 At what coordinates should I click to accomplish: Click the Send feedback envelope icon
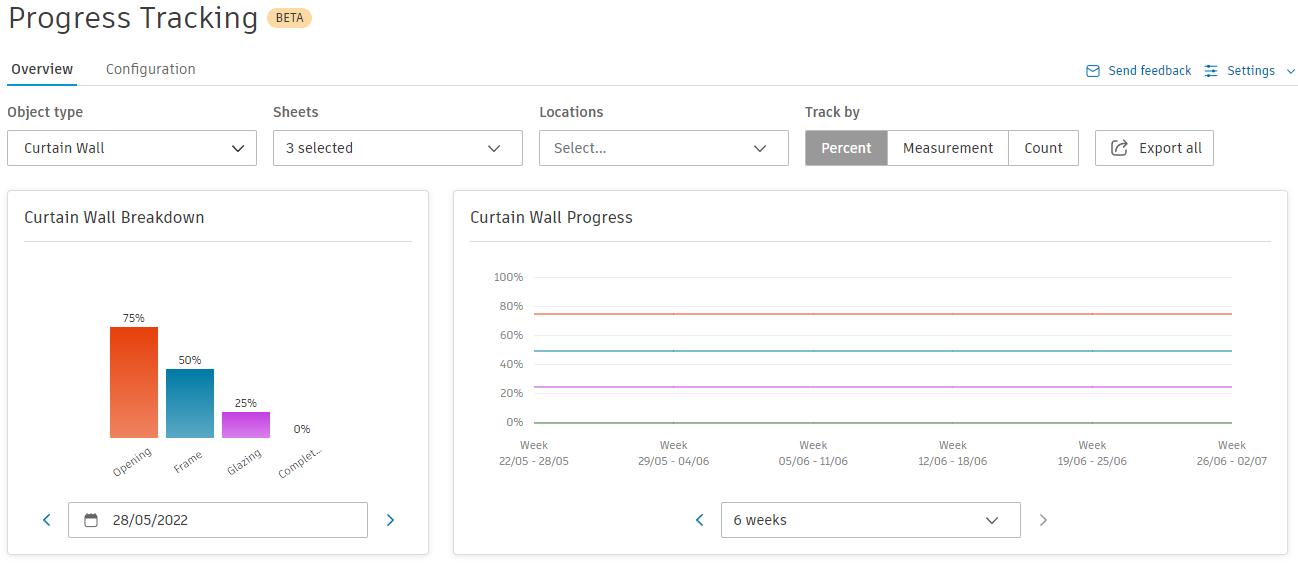pyautogui.click(x=1093, y=71)
